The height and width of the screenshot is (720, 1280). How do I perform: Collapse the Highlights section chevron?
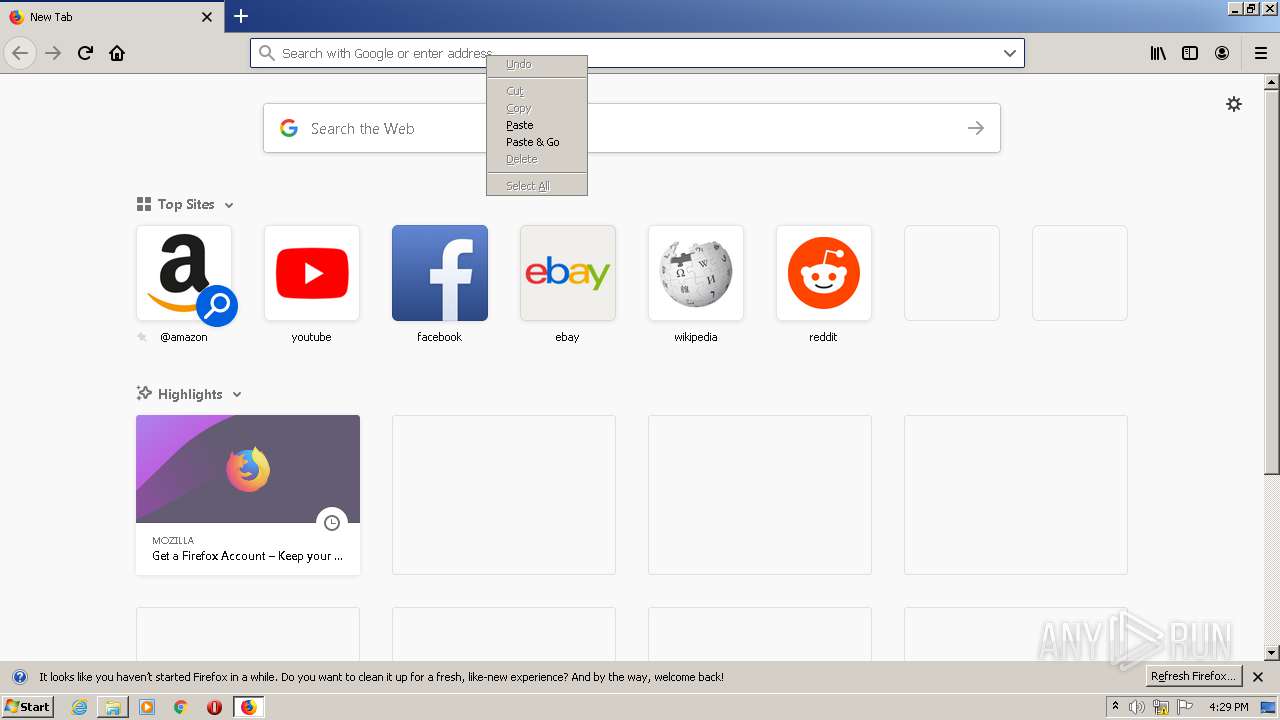(x=237, y=395)
